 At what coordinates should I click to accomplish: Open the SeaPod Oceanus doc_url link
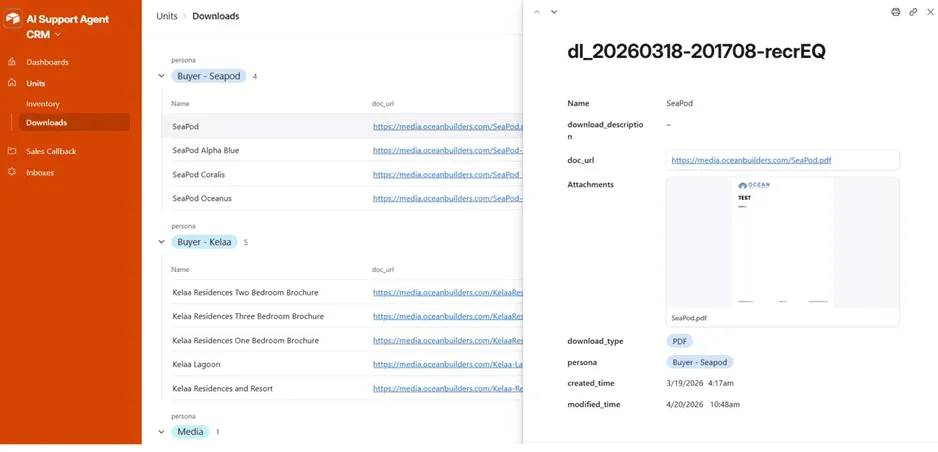448,198
